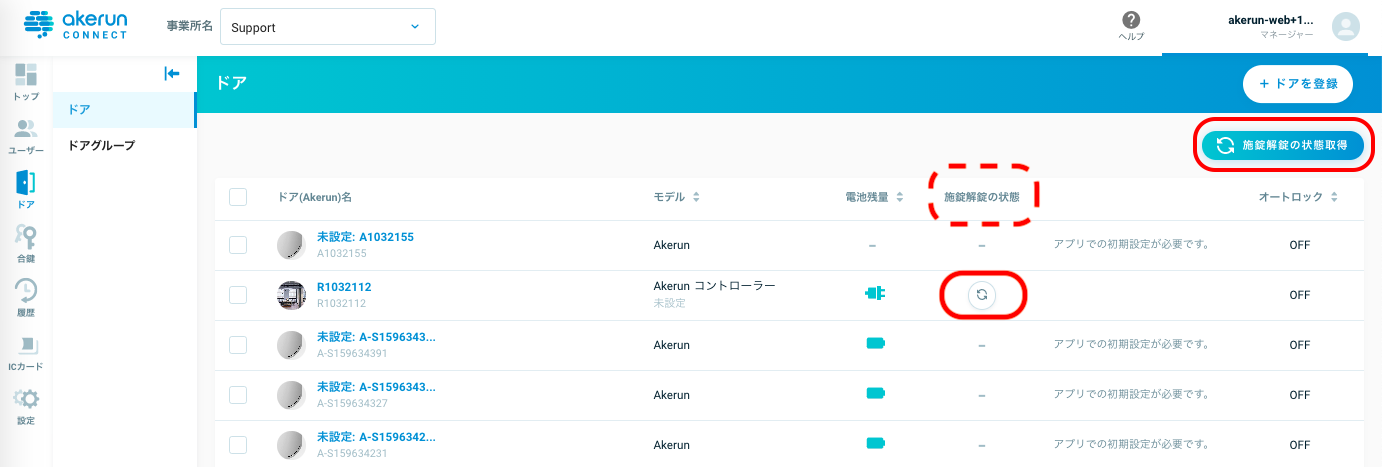Open the door link above A-S159634327

376,387
